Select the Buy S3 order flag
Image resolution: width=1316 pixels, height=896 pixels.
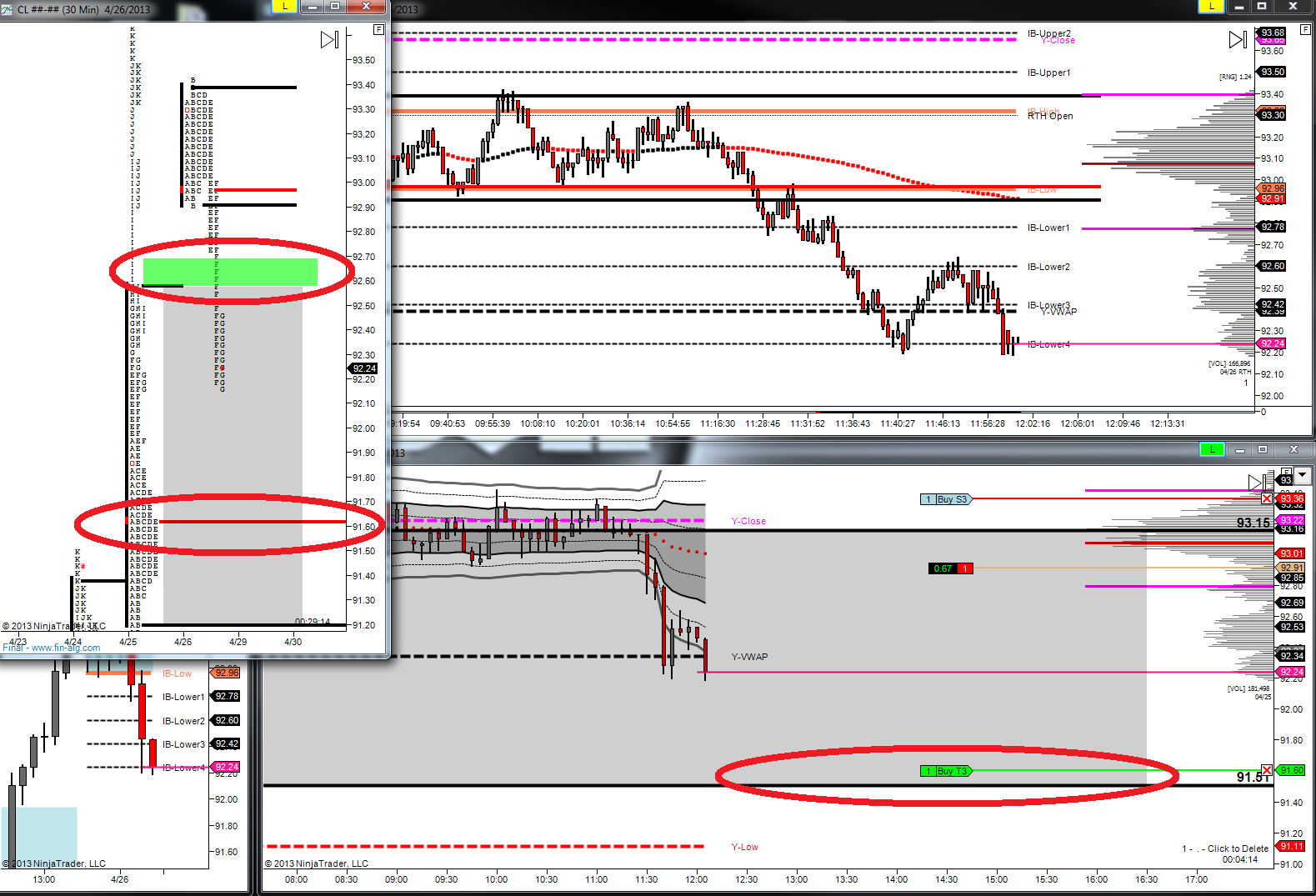tap(946, 499)
